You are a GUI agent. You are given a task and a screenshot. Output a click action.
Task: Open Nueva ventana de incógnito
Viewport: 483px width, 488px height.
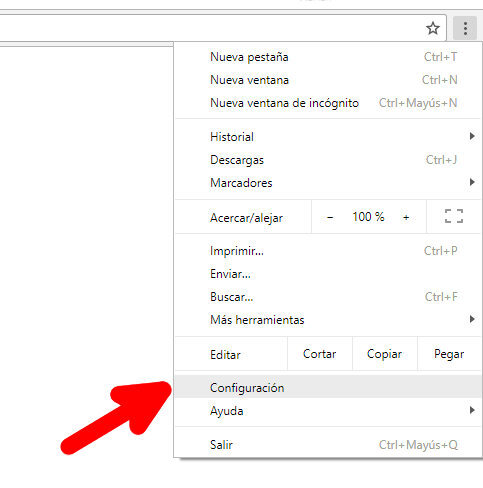[328, 103]
